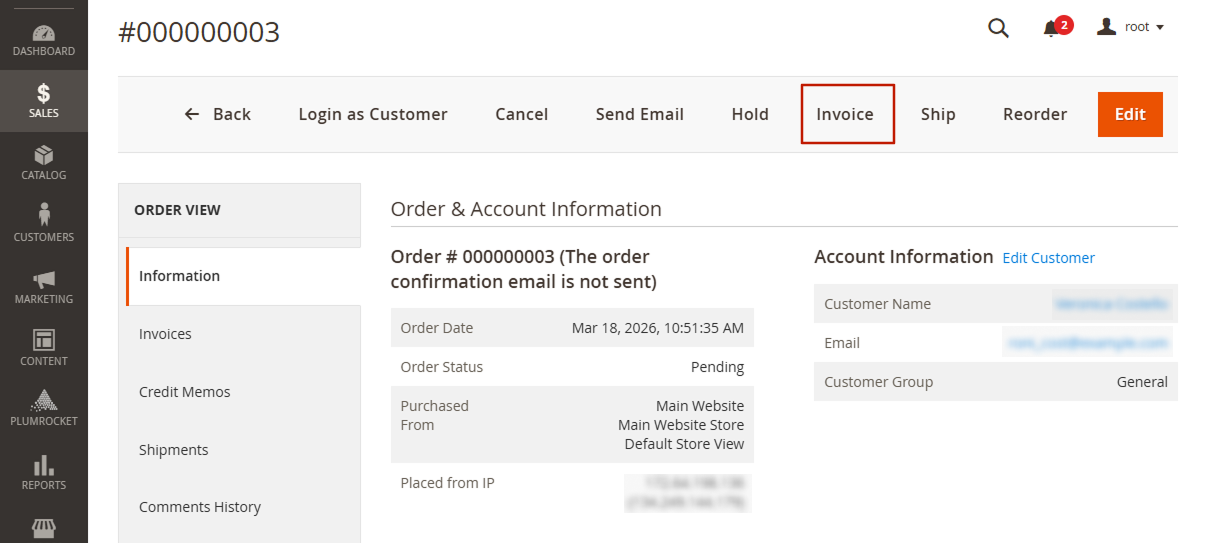
Task: Open the Content sidebar section
Action: pyautogui.click(x=44, y=349)
